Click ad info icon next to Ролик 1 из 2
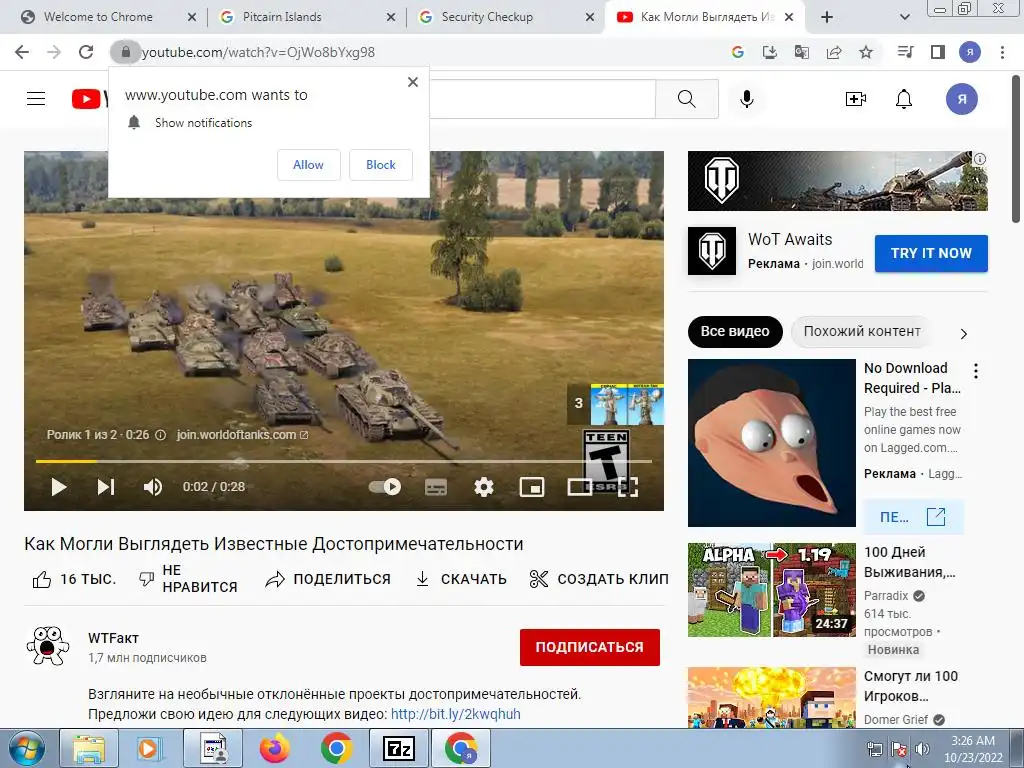1024x768 pixels. point(161,435)
